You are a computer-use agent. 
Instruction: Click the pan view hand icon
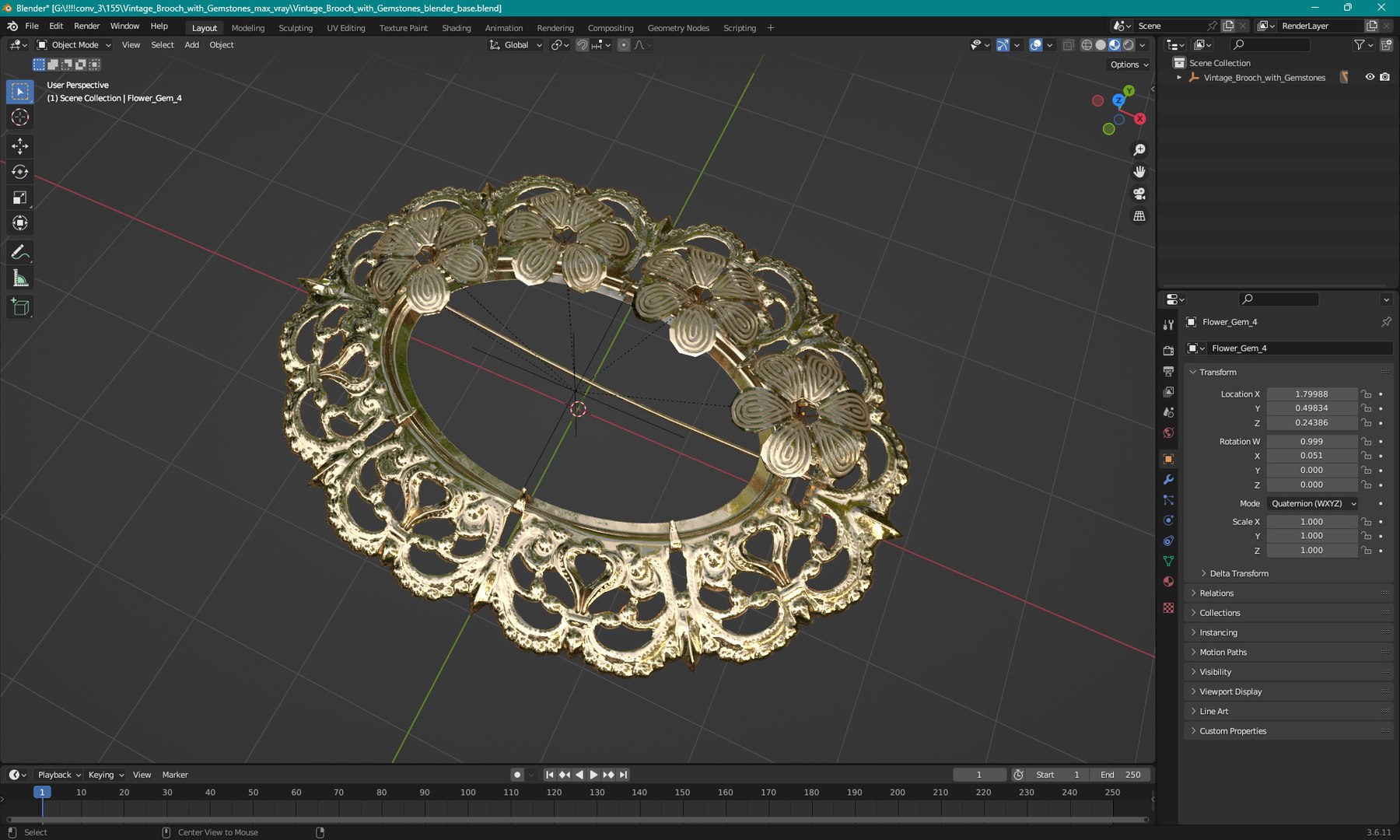coord(1139,172)
